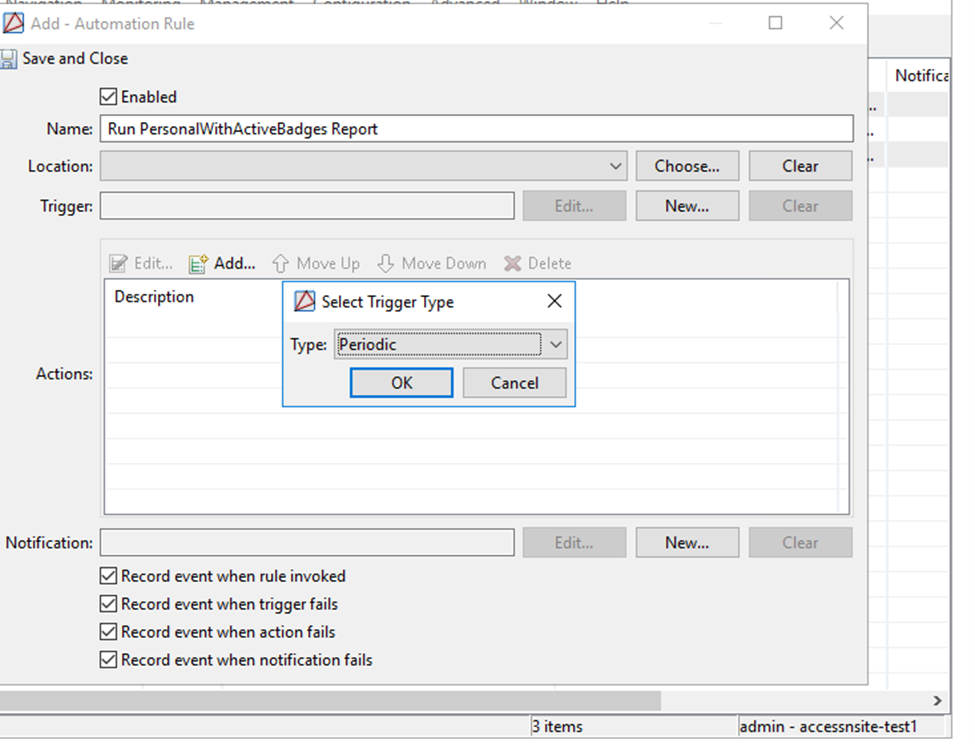This screenshot has height=744, width=975.
Task: Uncheck Record event when notification fails
Action: click(108, 659)
